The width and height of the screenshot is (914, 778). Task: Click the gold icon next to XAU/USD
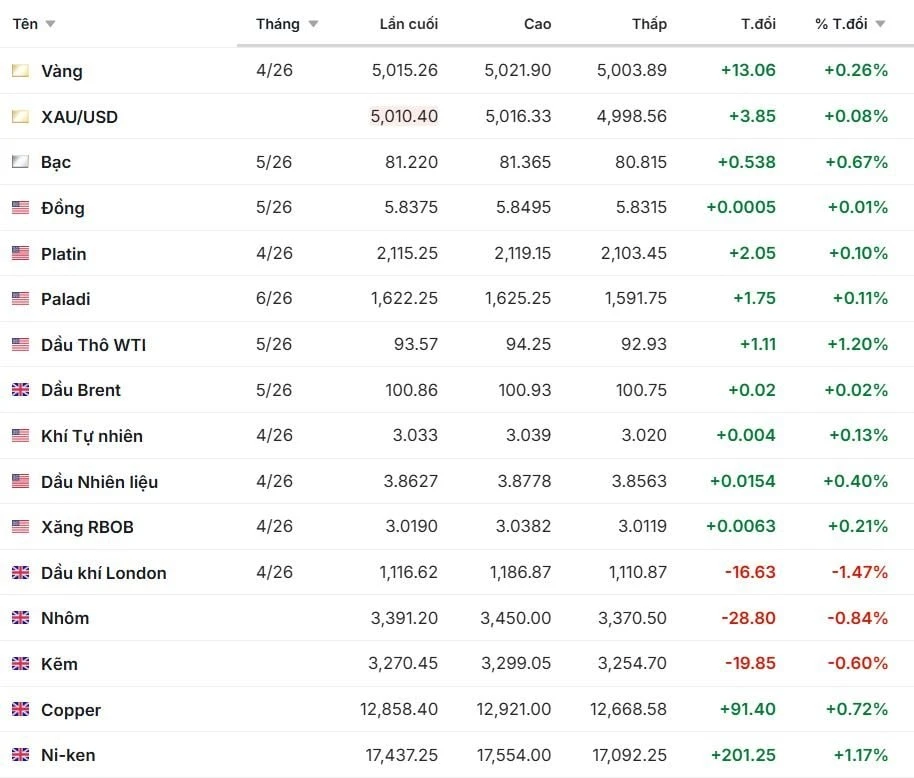click(20, 117)
